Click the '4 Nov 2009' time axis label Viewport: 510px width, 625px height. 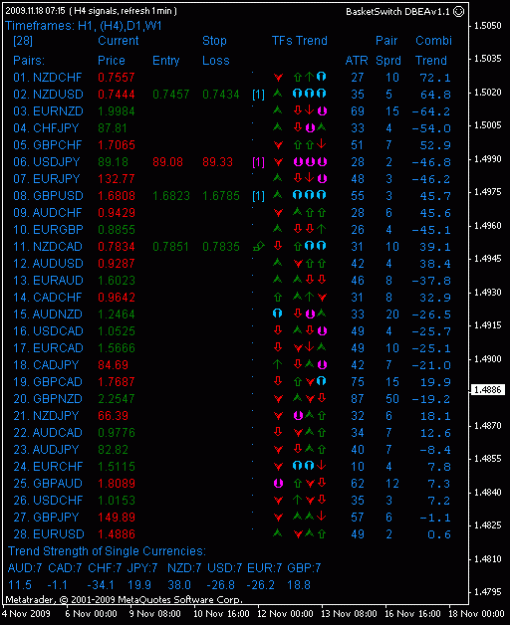point(26,613)
